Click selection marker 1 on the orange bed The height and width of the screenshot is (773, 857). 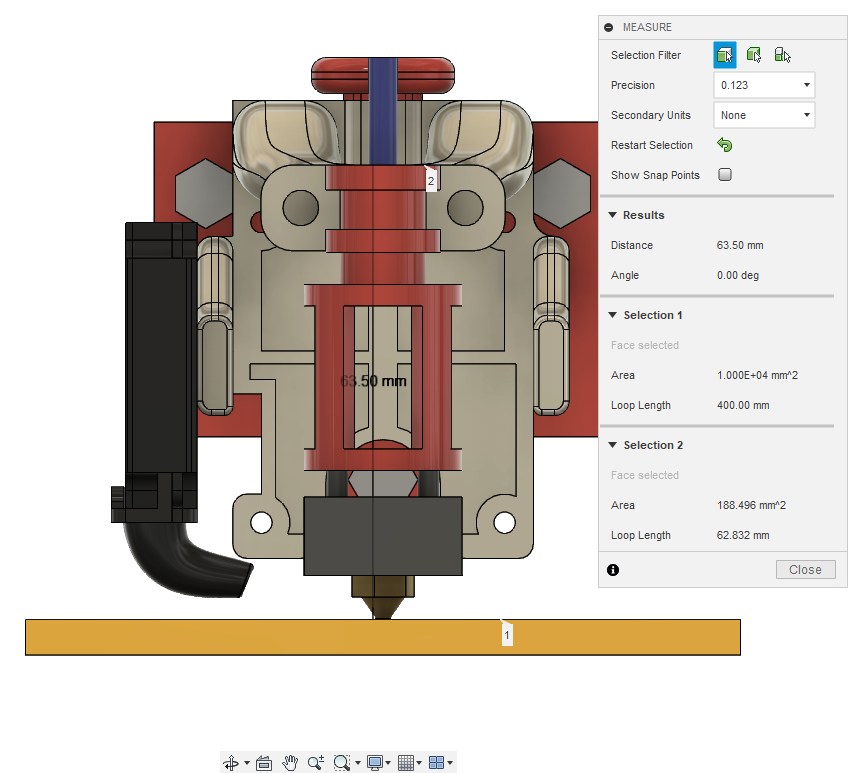[507, 635]
